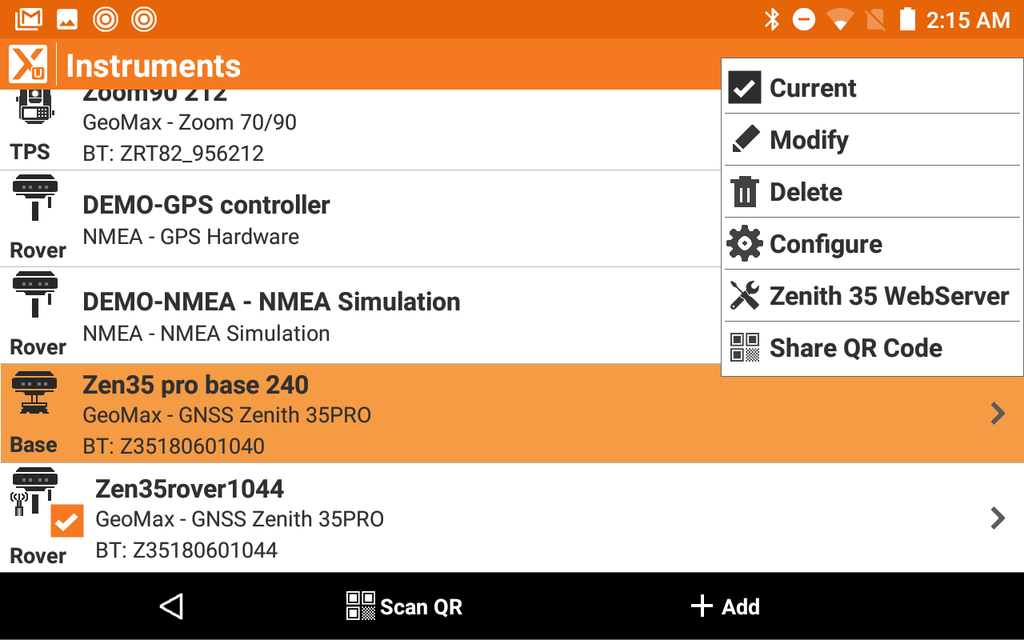Open Zen35rover1044 details via right chevron

pyautogui.click(x=997, y=518)
